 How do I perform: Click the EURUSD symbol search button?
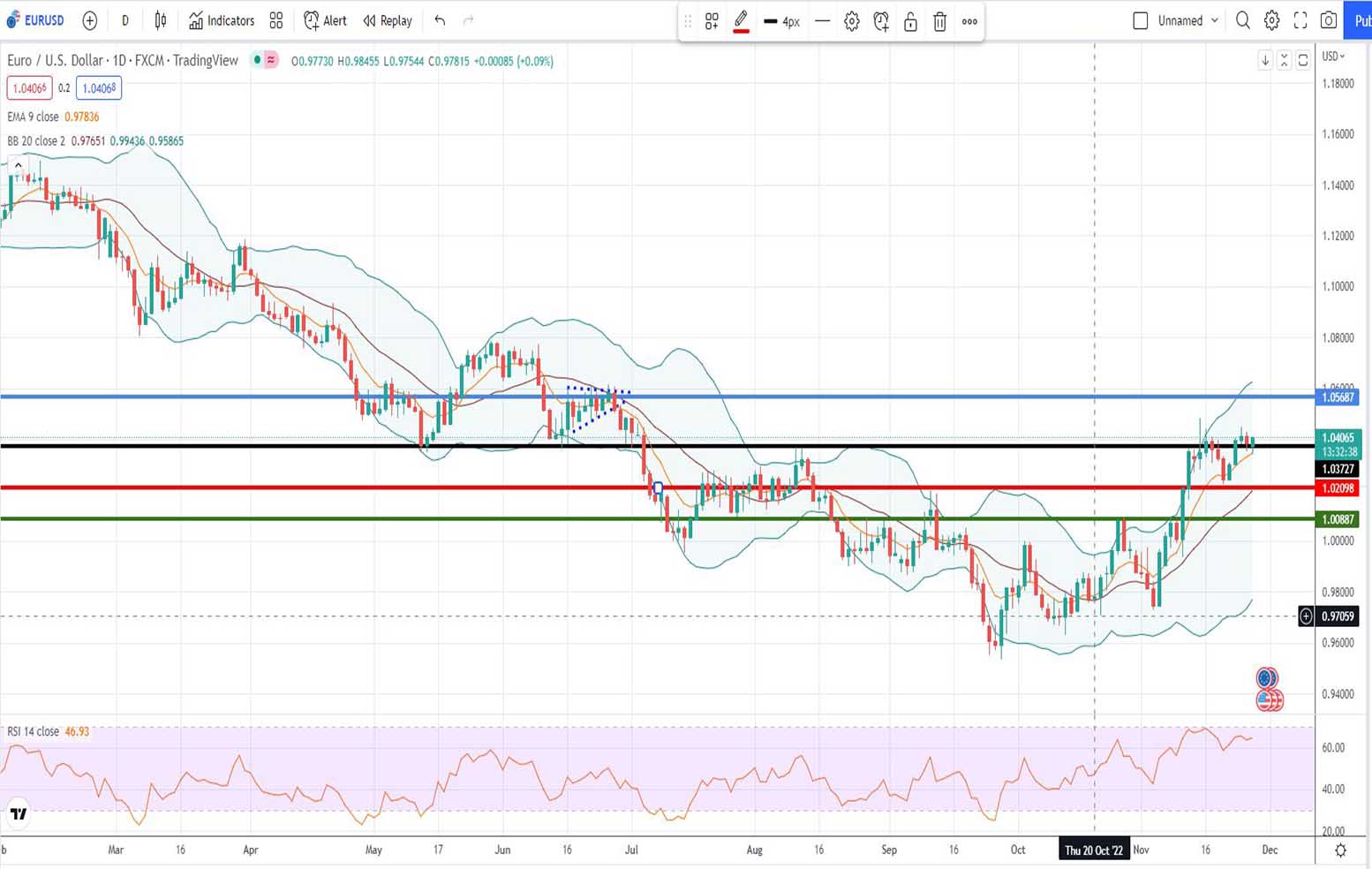point(36,20)
